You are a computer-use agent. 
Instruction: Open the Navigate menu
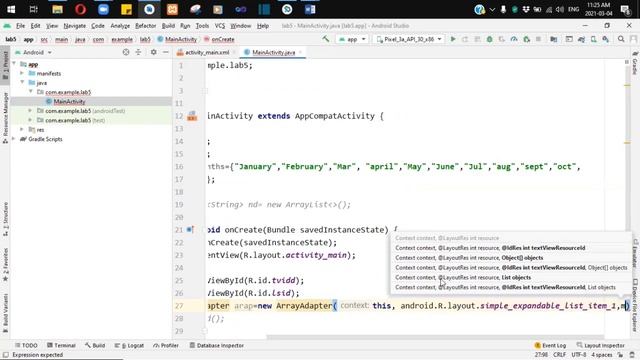click(75, 26)
